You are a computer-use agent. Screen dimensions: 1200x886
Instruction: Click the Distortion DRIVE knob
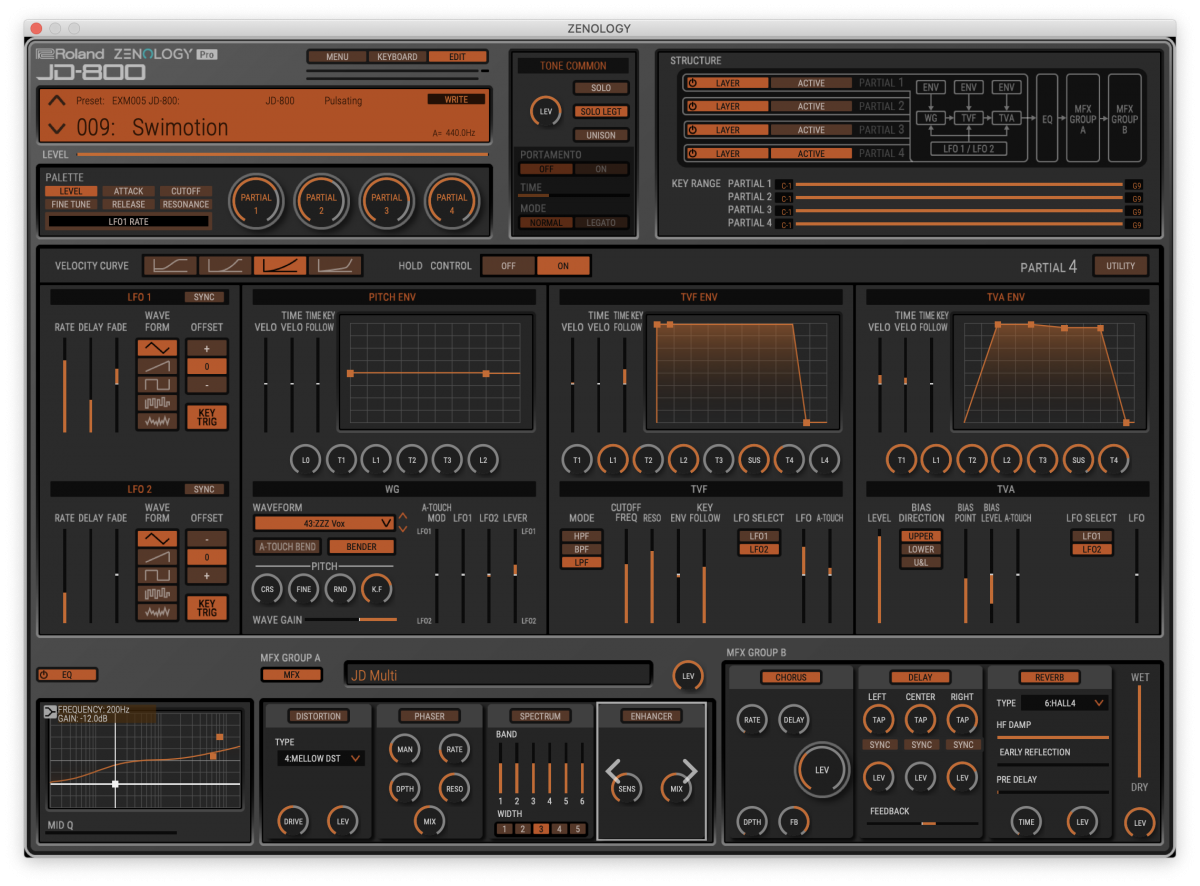[x=293, y=821]
